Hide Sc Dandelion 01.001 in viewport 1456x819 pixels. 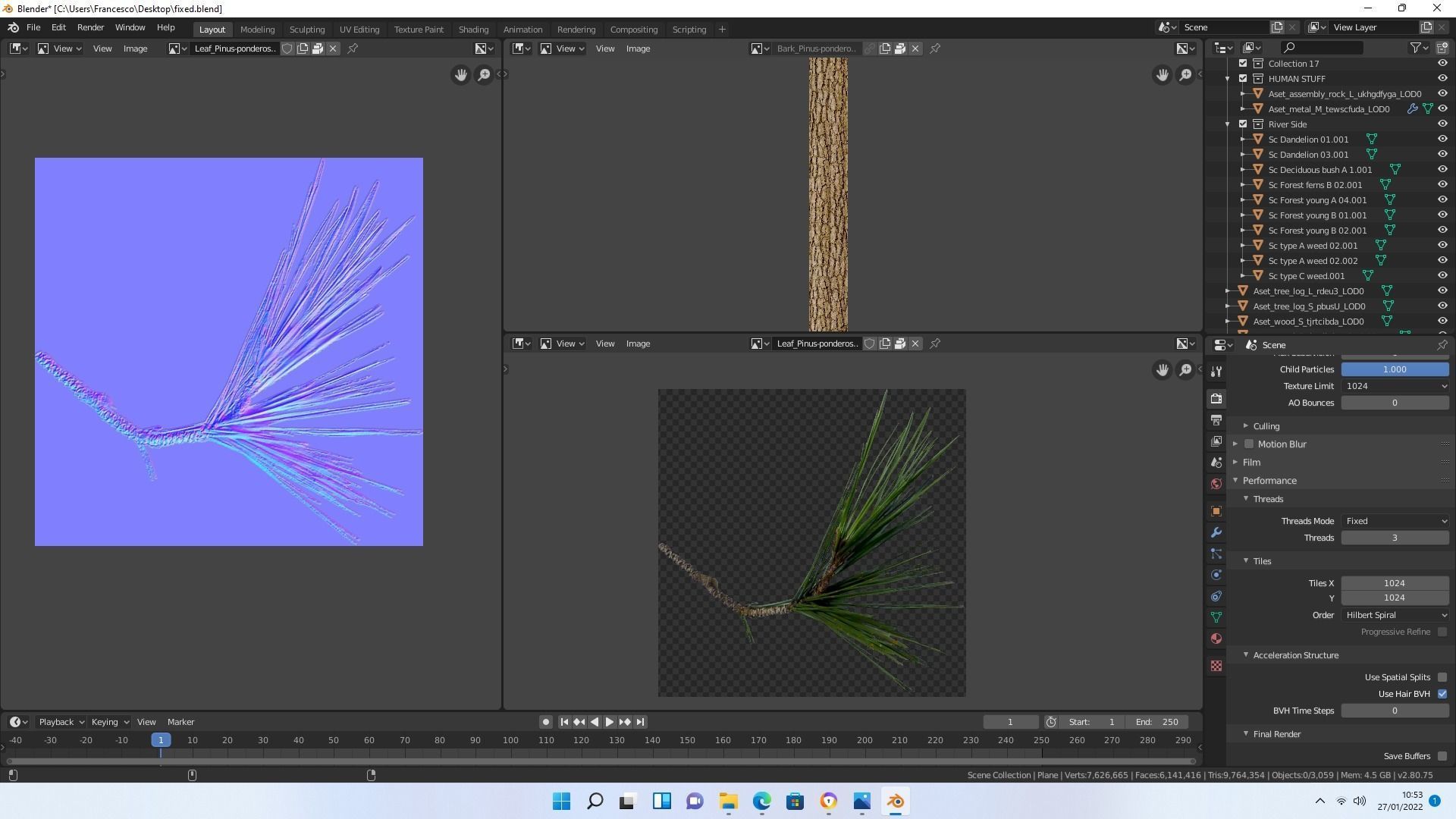[x=1442, y=140]
